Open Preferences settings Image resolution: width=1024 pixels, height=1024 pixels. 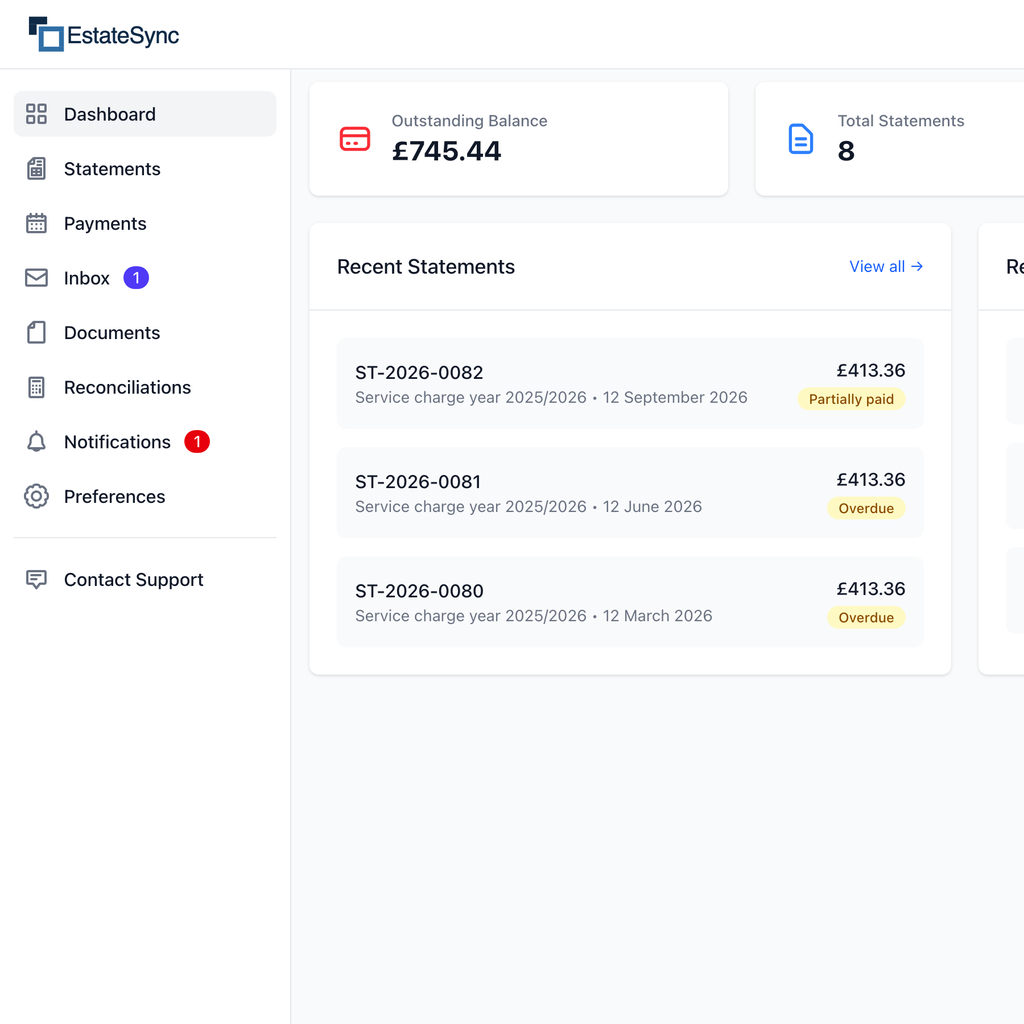click(x=145, y=496)
